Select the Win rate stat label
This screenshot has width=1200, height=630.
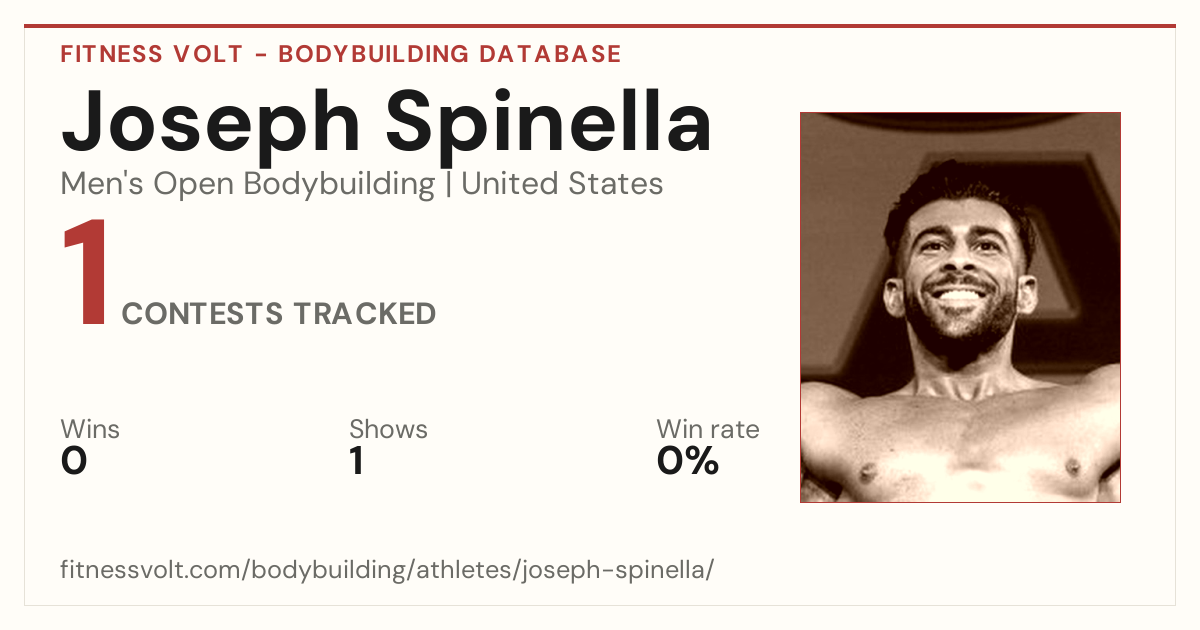click(708, 430)
